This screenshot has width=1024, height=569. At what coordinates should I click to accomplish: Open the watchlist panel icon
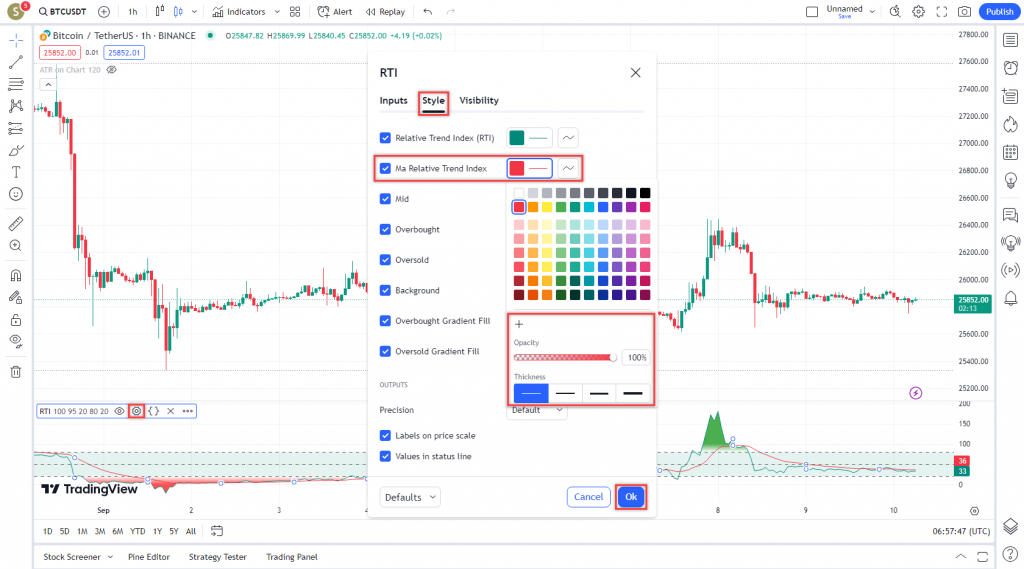tap(1010, 41)
